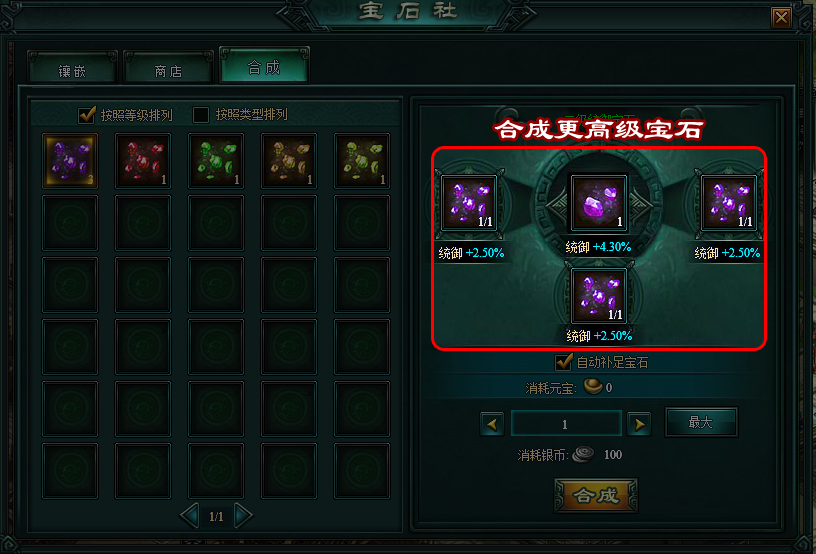816x554 pixels.
Task: Toggle 按照等级排列 sort checkbox
Action: click(86, 114)
